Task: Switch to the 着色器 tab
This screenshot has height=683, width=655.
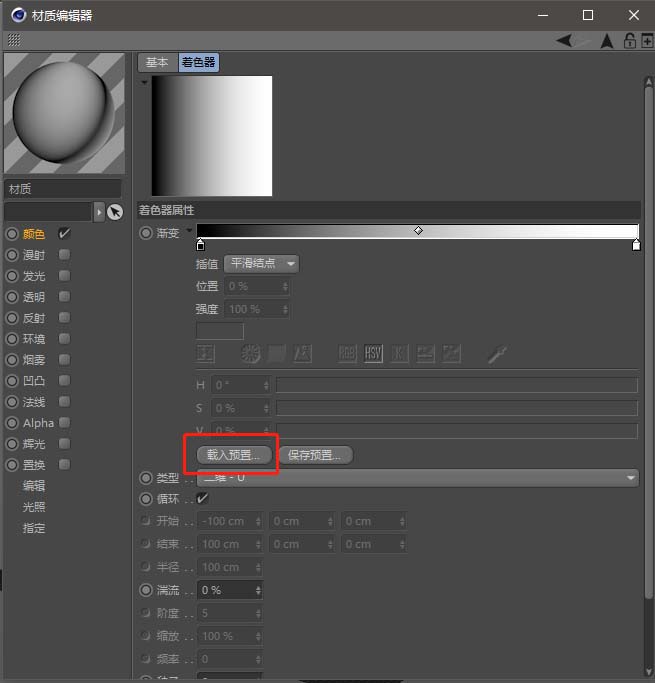Action: (x=199, y=62)
